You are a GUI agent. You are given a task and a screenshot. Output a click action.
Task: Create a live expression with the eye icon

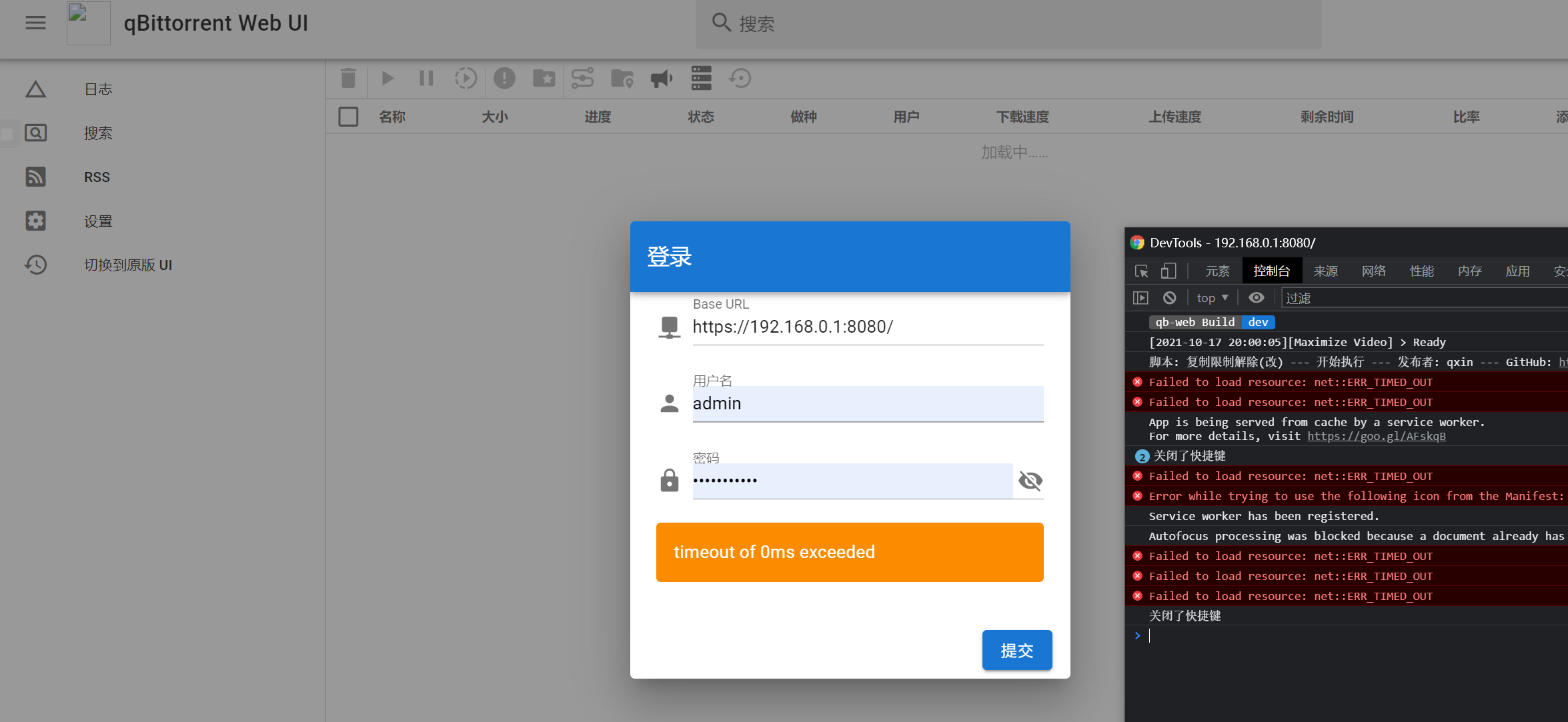(1257, 297)
